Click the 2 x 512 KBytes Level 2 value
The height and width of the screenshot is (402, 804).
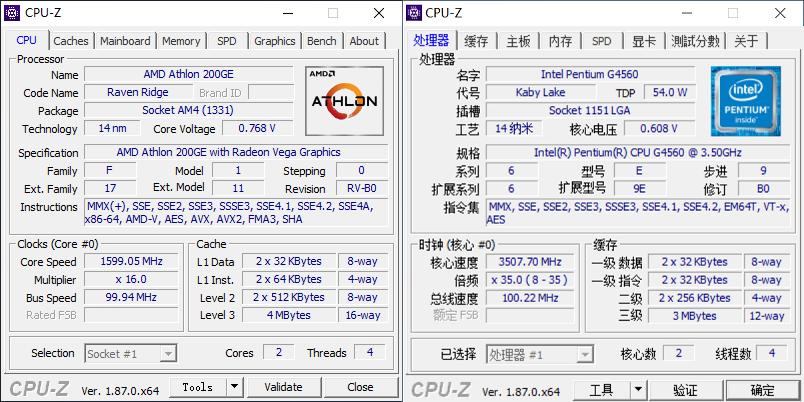click(x=289, y=297)
